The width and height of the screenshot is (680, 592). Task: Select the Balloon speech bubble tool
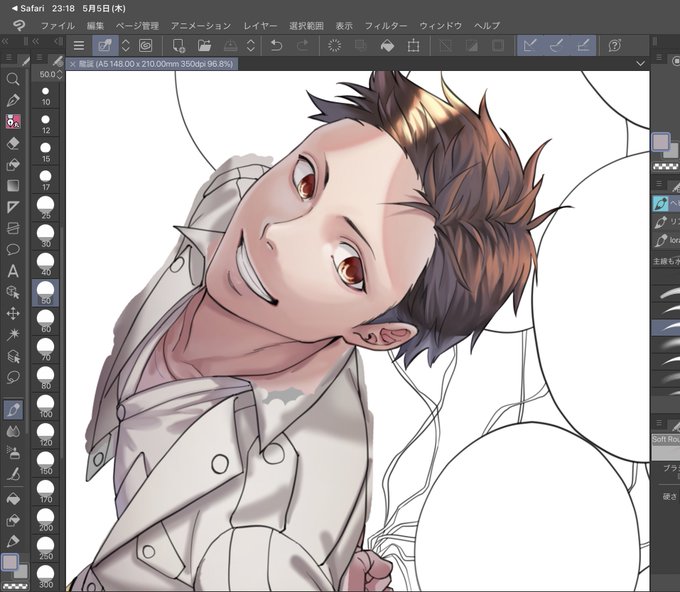pos(13,249)
